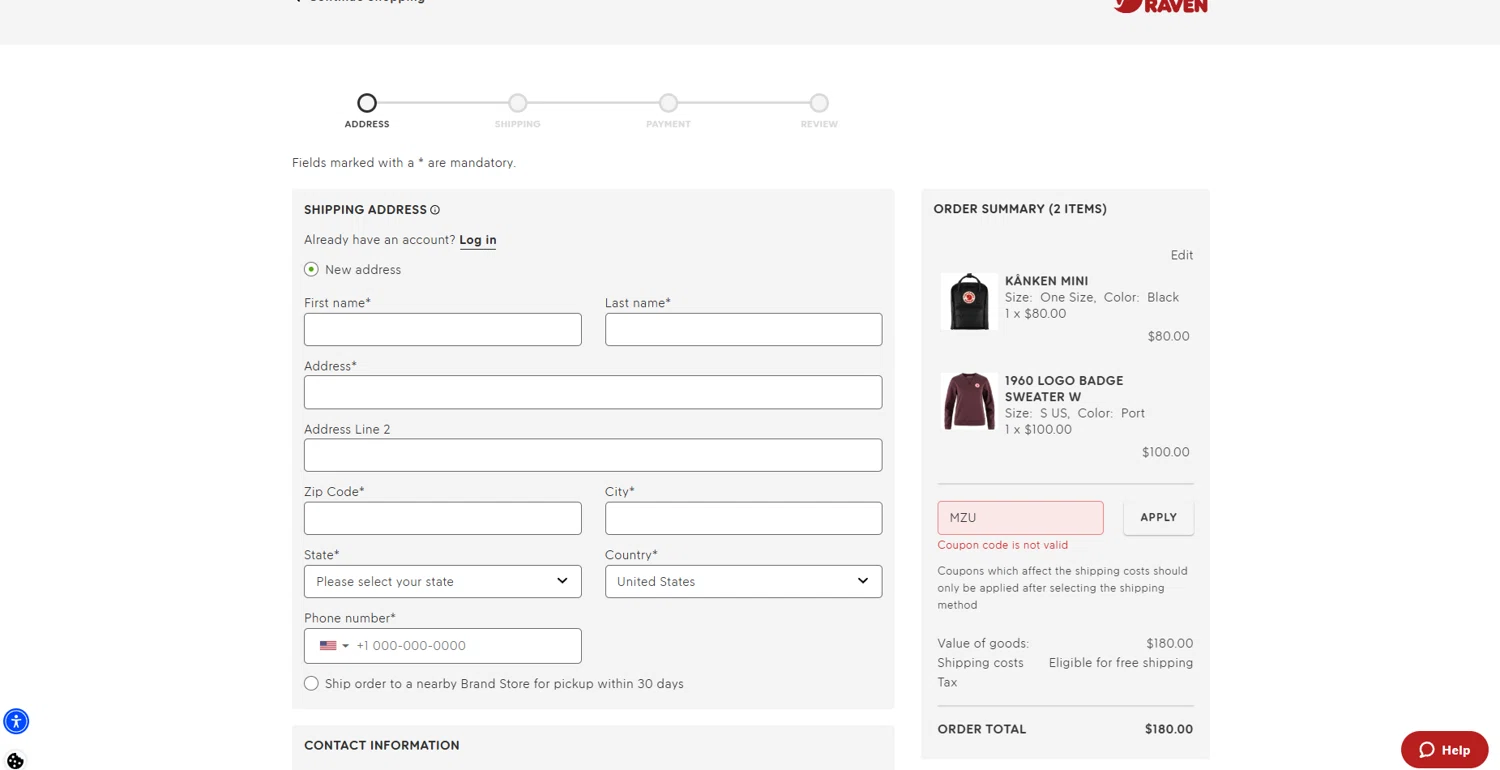Click the Fjällräven logo in the header
1500x770 pixels.
[1160, 5]
